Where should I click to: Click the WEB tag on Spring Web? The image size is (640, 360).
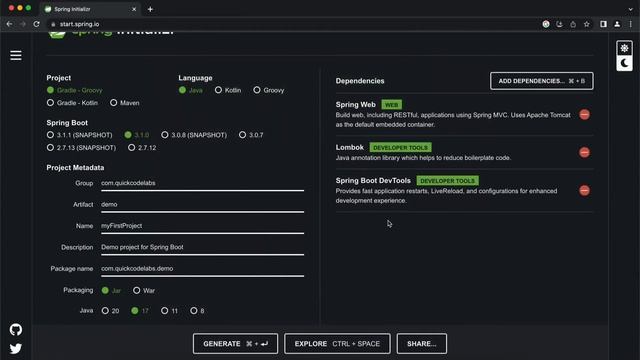391,105
